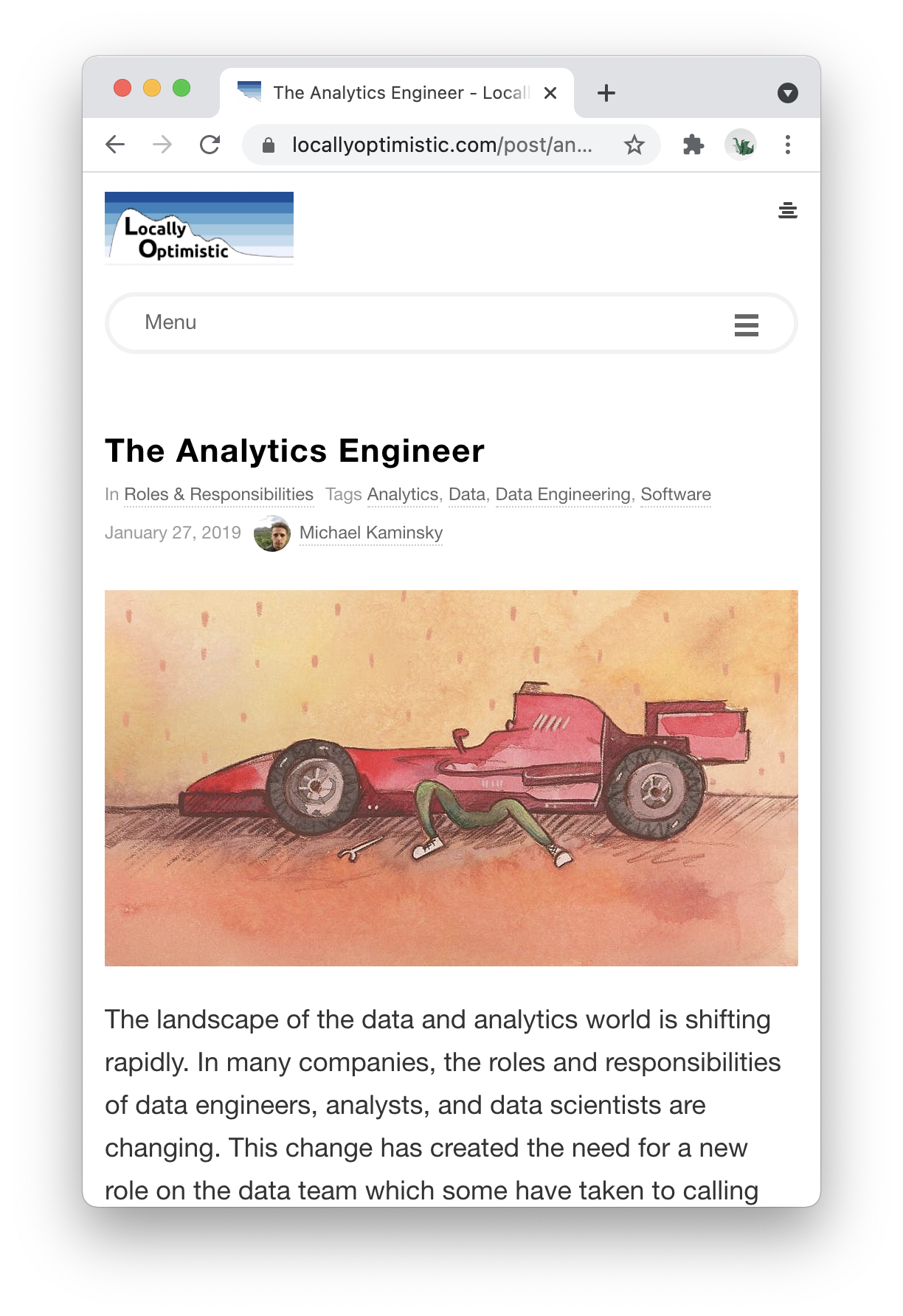
Task: Click the forward navigation arrow
Action: coord(162,145)
